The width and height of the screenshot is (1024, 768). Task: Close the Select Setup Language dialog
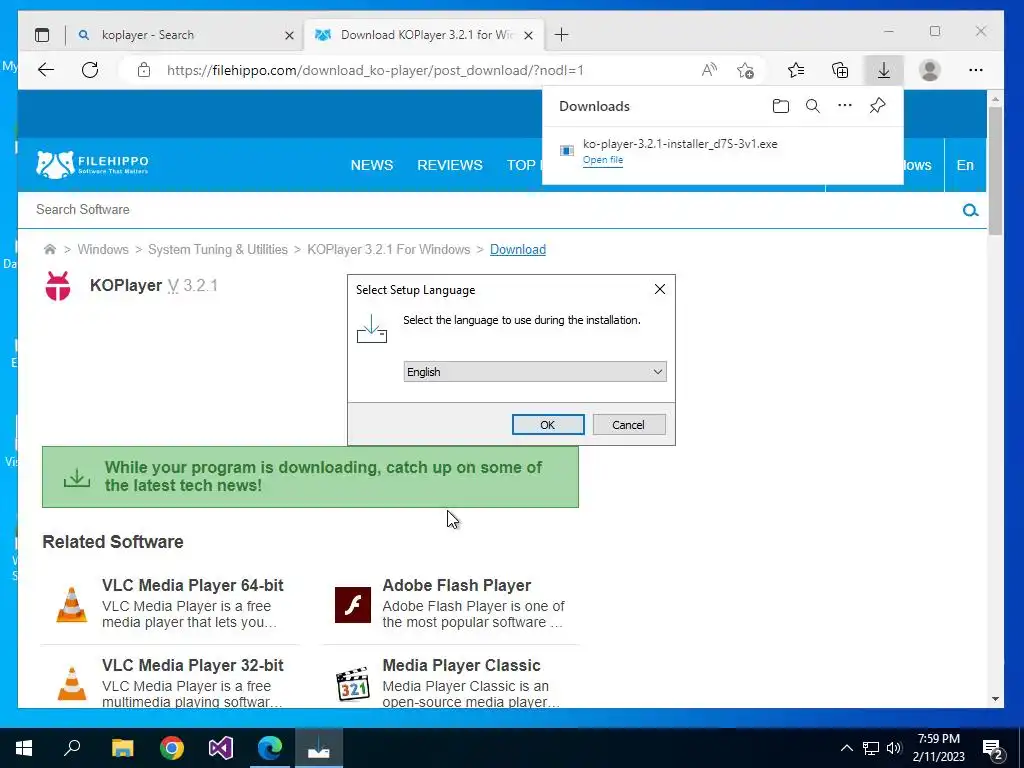click(660, 289)
